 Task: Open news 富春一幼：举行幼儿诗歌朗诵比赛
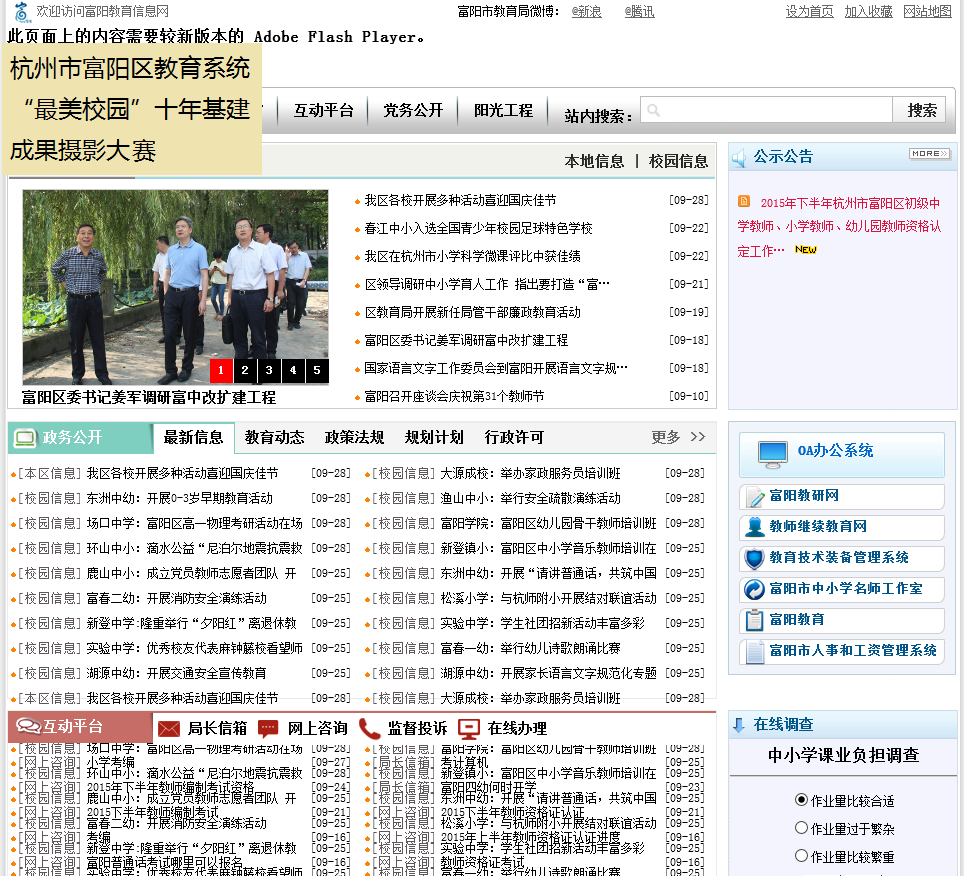(x=530, y=649)
